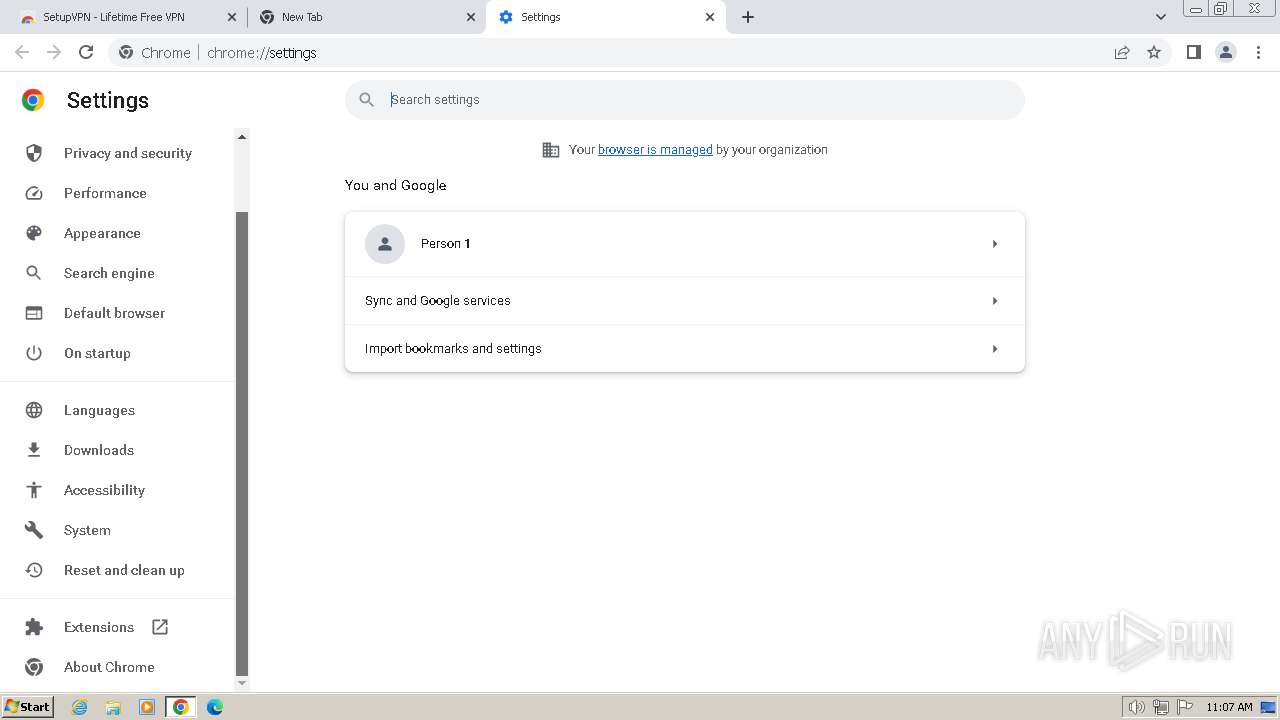Switch to the New Tab tab
Image resolution: width=1280 pixels, height=720 pixels.
(x=367, y=17)
